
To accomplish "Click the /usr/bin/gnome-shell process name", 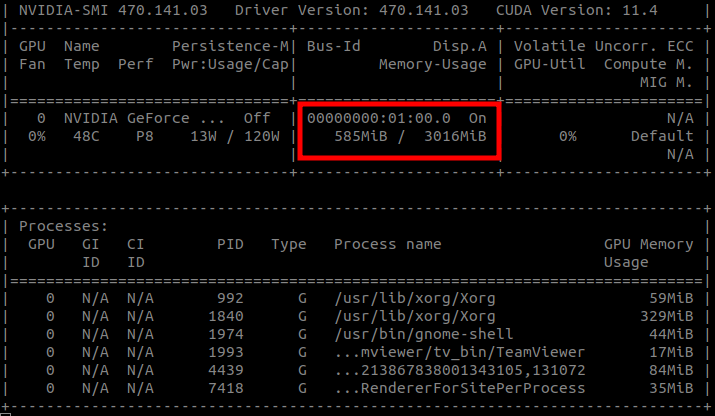I will pos(424,334).
